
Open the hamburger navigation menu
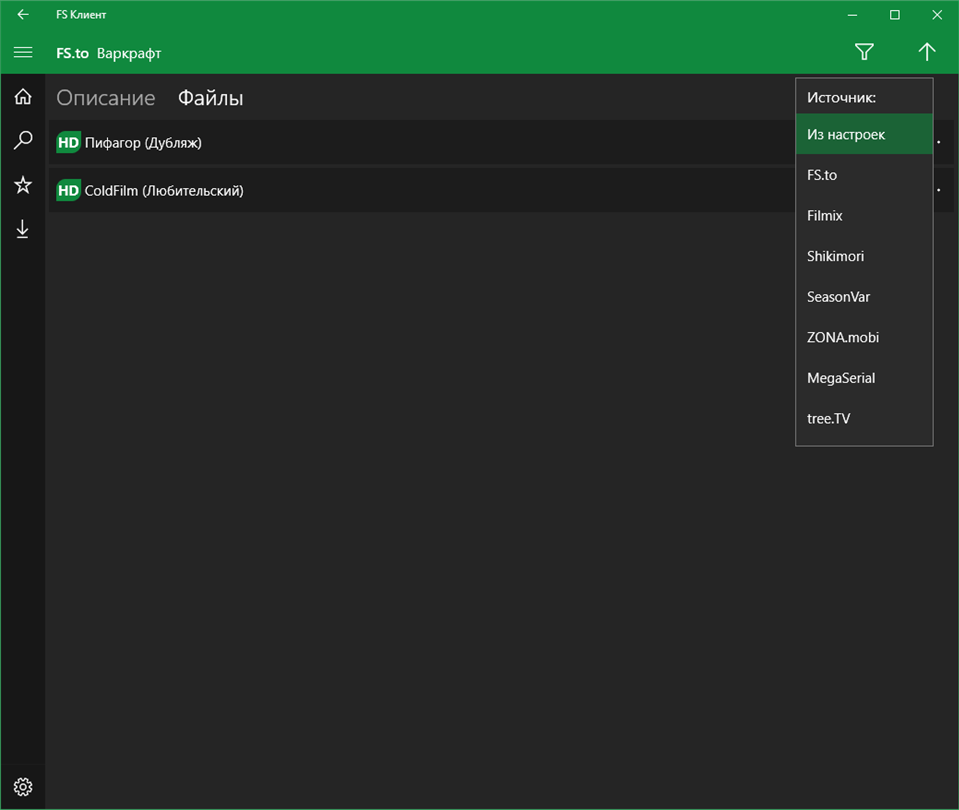click(23, 53)
